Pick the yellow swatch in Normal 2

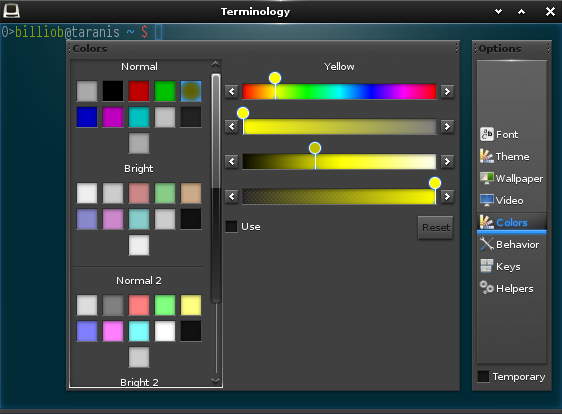(x=191, y=305)
